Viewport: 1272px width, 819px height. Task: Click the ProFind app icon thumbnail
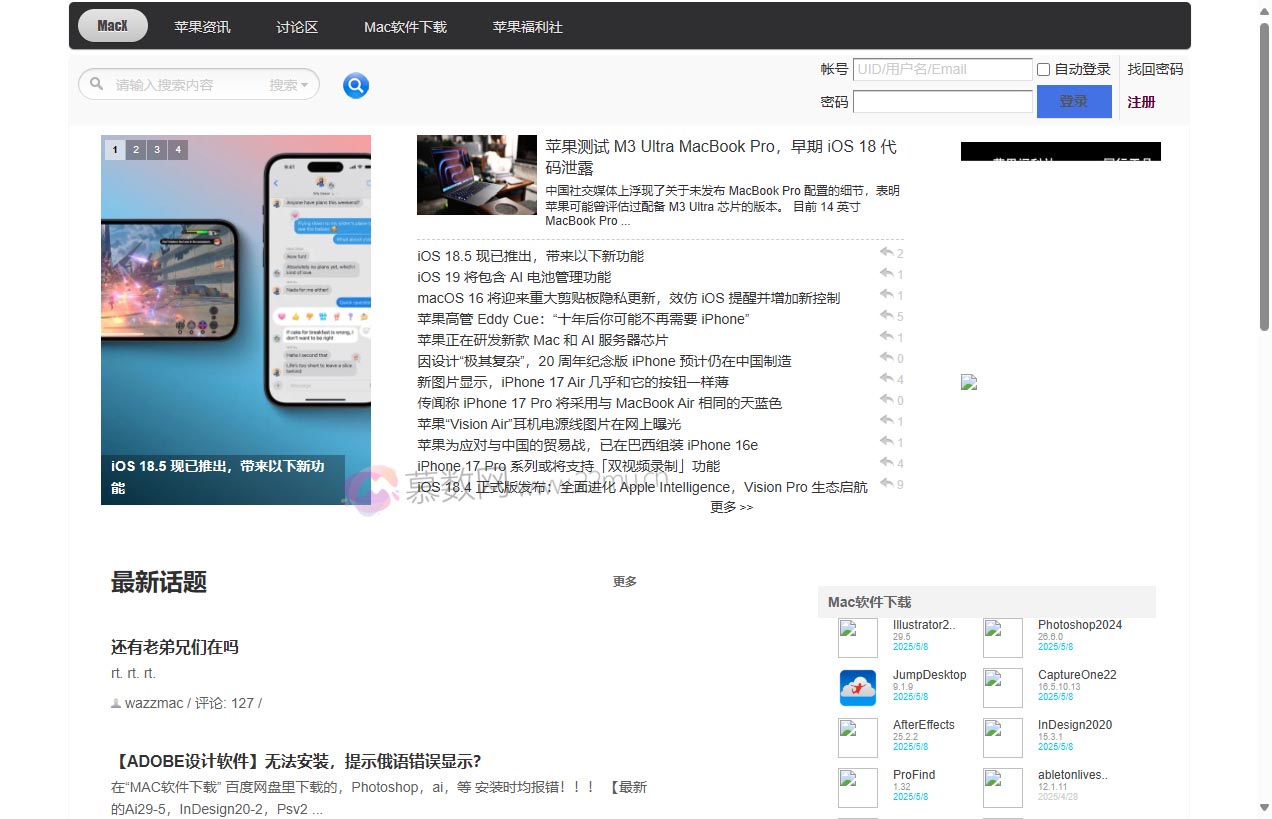point(858,788)
